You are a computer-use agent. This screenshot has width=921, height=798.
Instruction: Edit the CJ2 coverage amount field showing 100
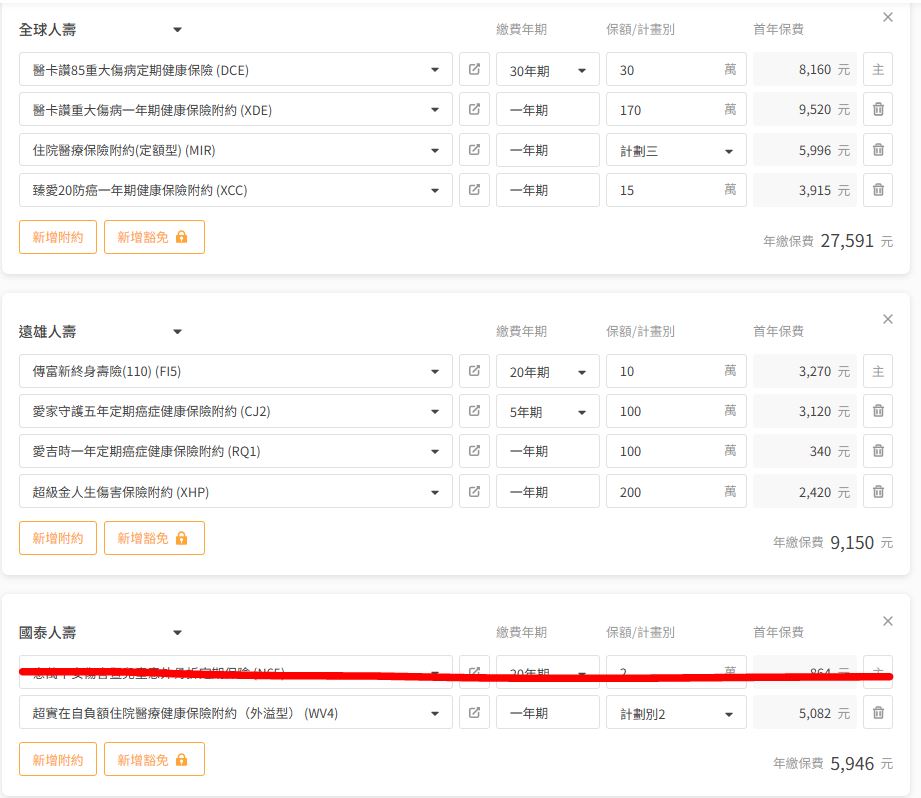pyautogui.click(x=676, y=411)
